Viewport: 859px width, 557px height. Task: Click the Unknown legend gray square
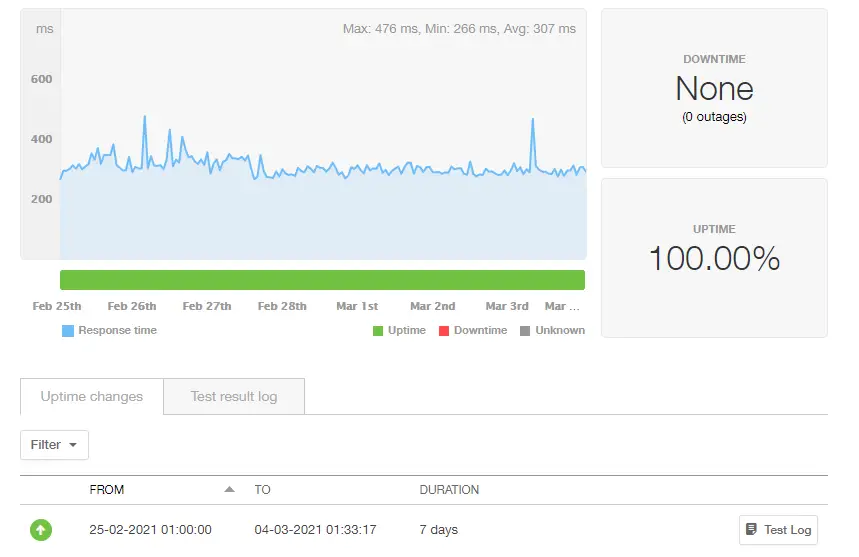[x=525, y=331]
